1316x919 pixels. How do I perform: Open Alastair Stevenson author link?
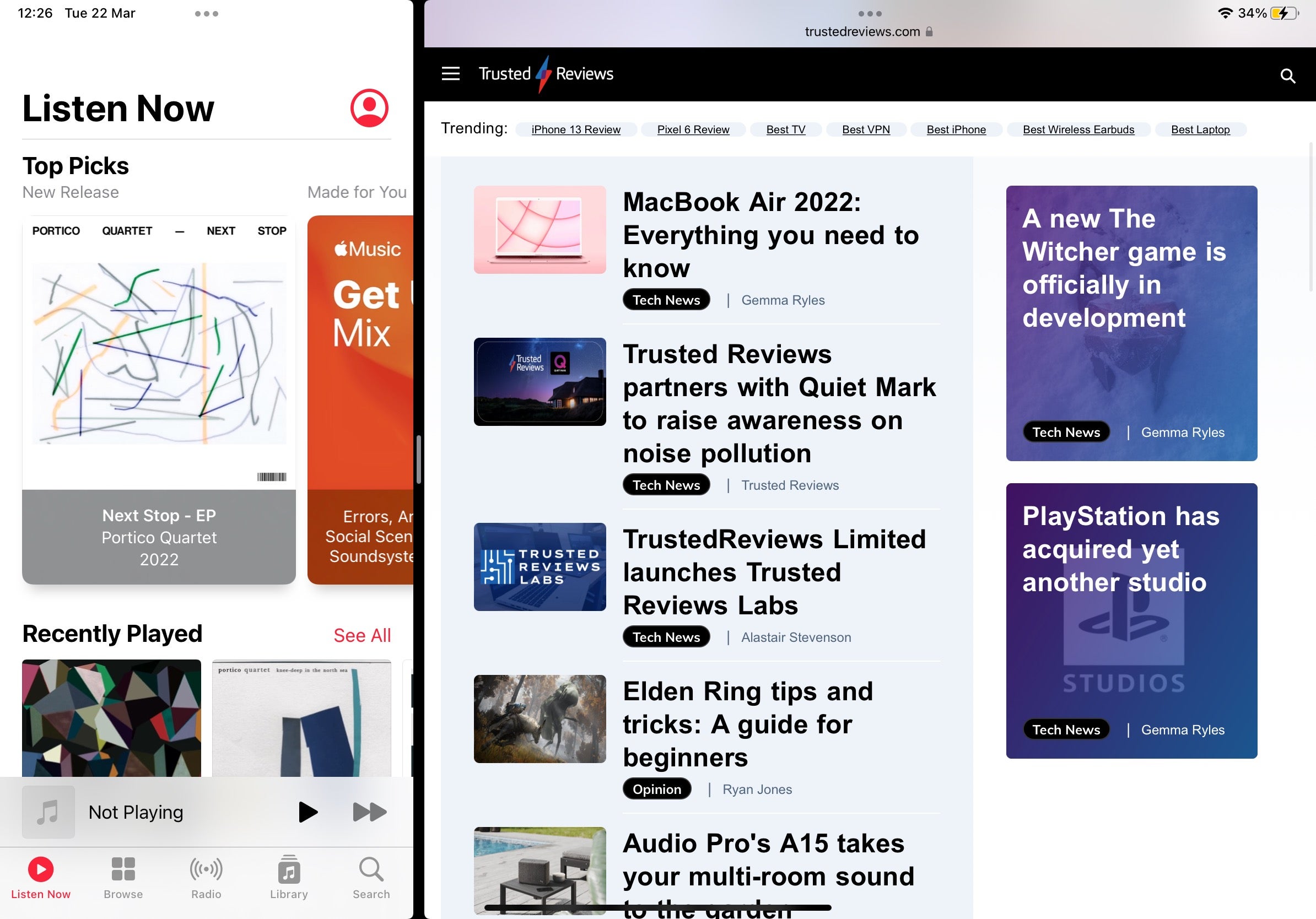pos(796,637)
